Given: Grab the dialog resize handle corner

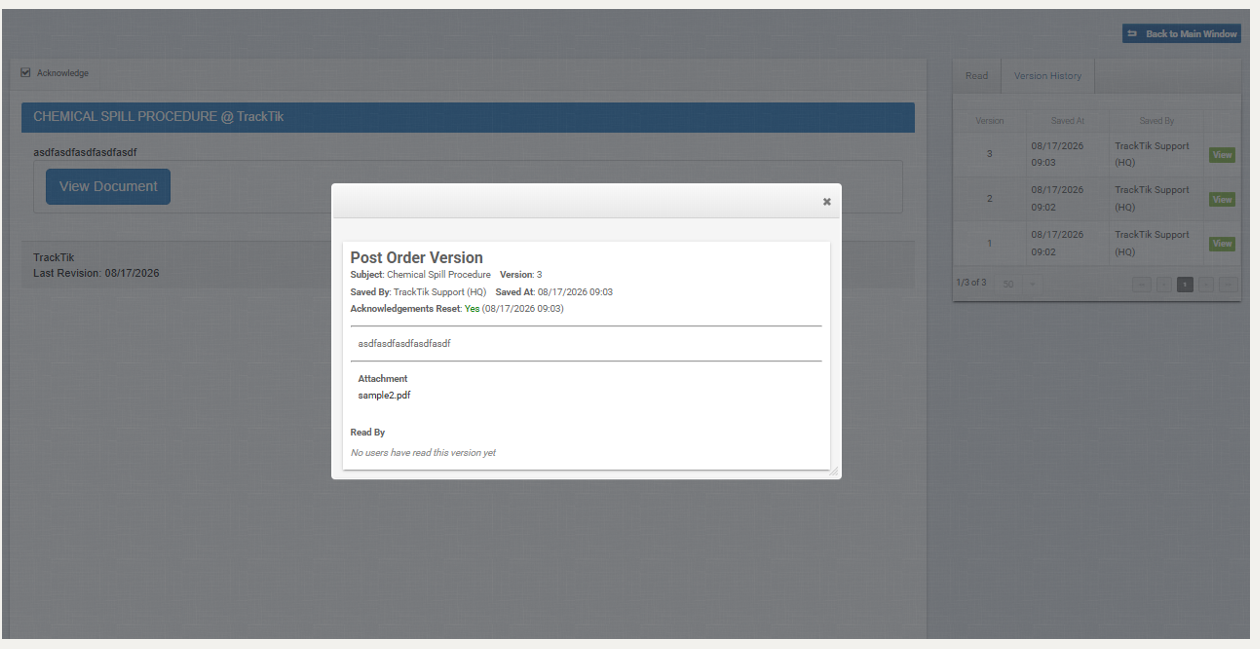Looking at the screenshot, I should [x=833, y=470].
